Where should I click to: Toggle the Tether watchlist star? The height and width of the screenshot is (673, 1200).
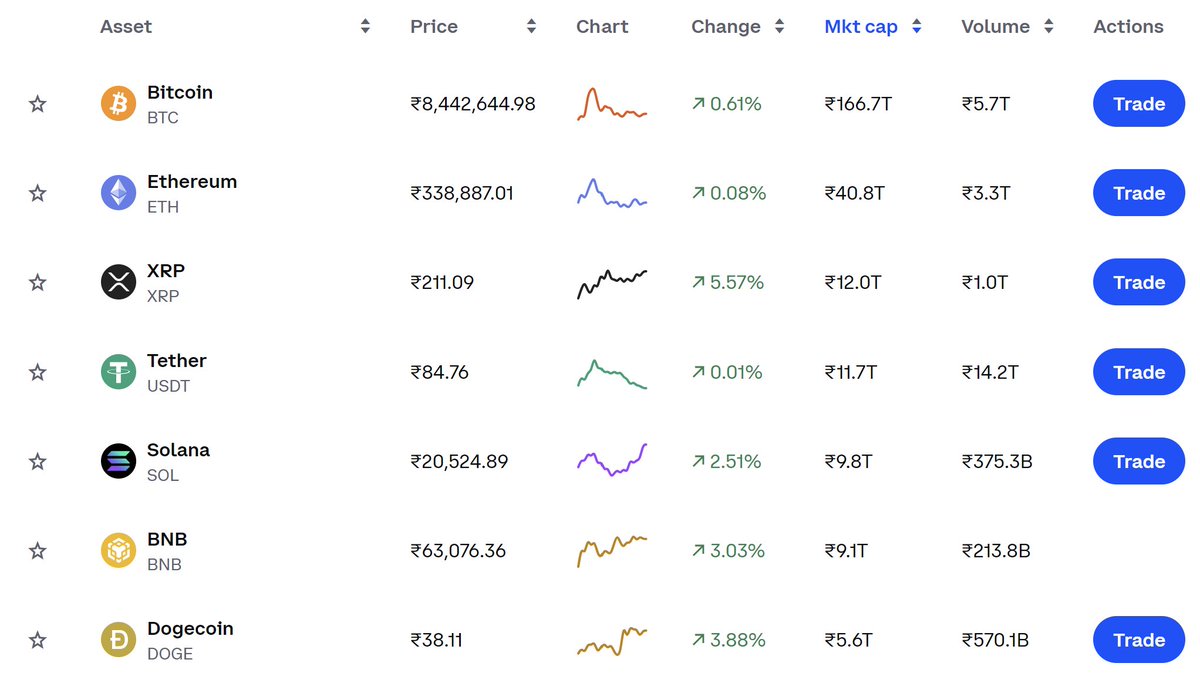click(37, 372)
